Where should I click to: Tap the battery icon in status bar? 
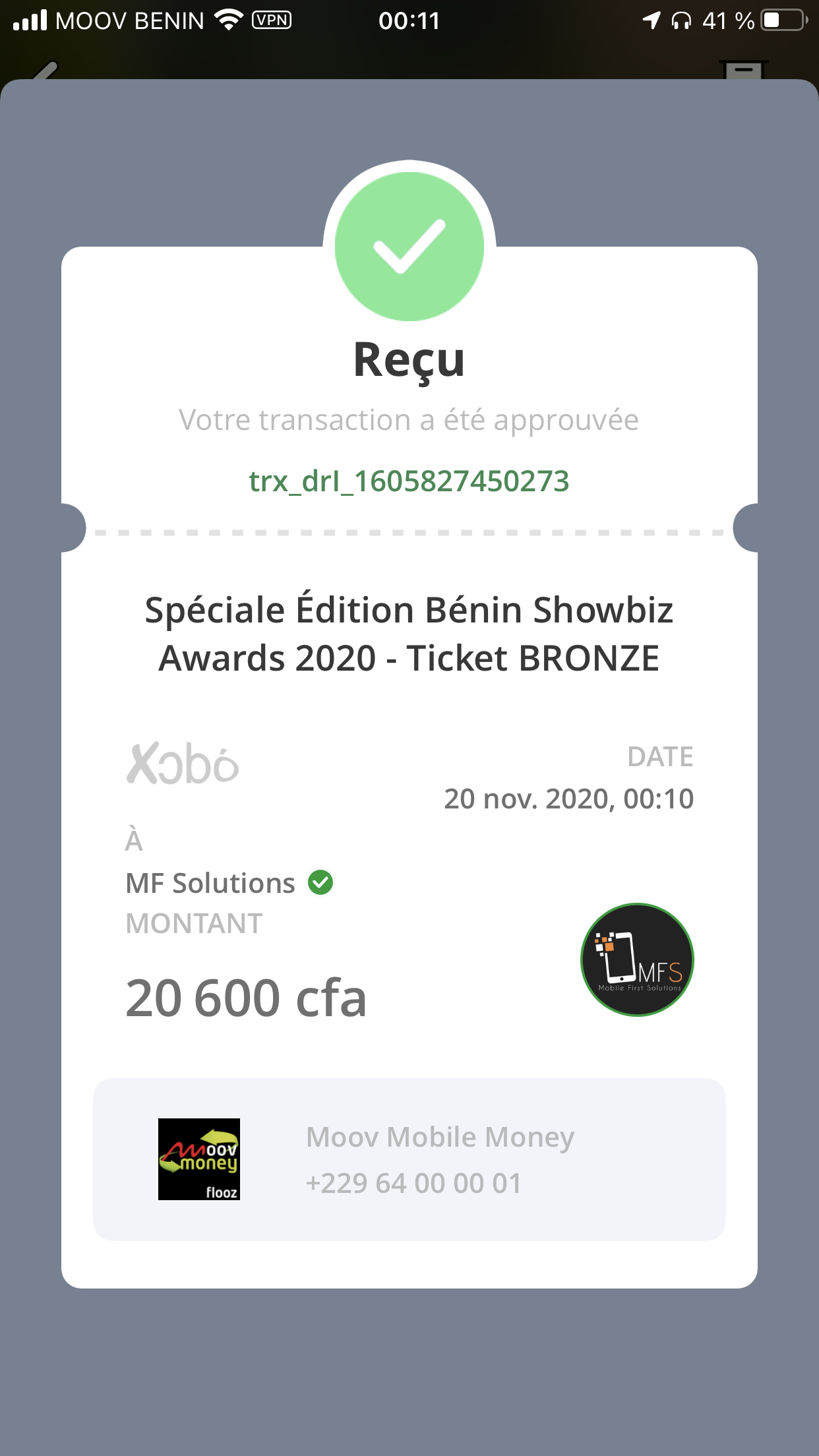pos(784,20)
